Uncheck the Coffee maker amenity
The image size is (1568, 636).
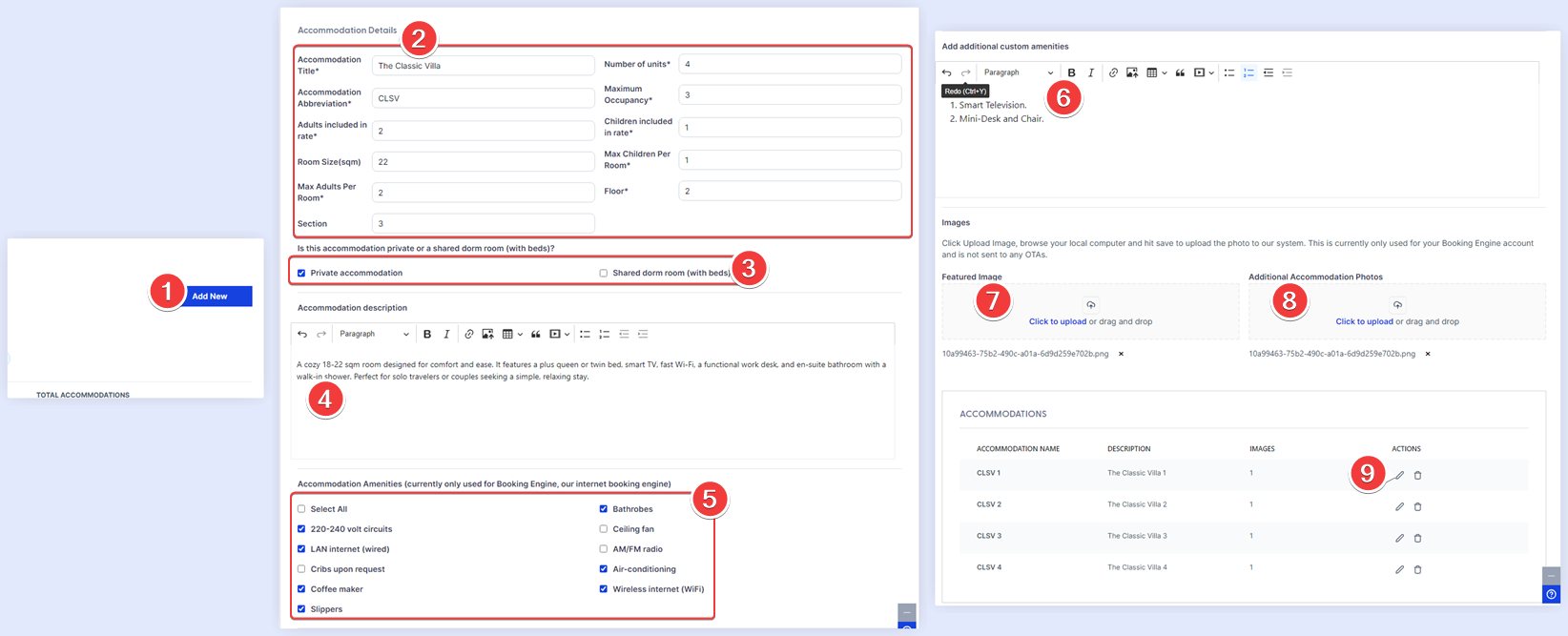point(301,589)
